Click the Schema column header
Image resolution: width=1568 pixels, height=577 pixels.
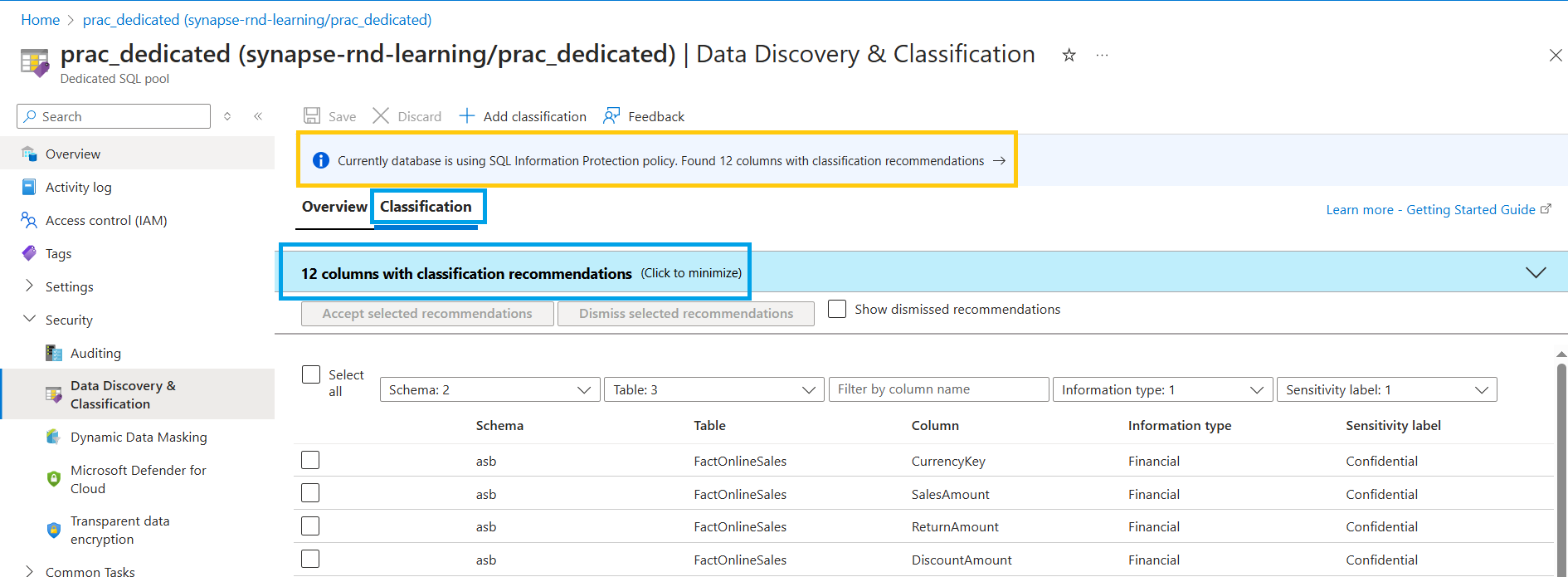point(499,426)
